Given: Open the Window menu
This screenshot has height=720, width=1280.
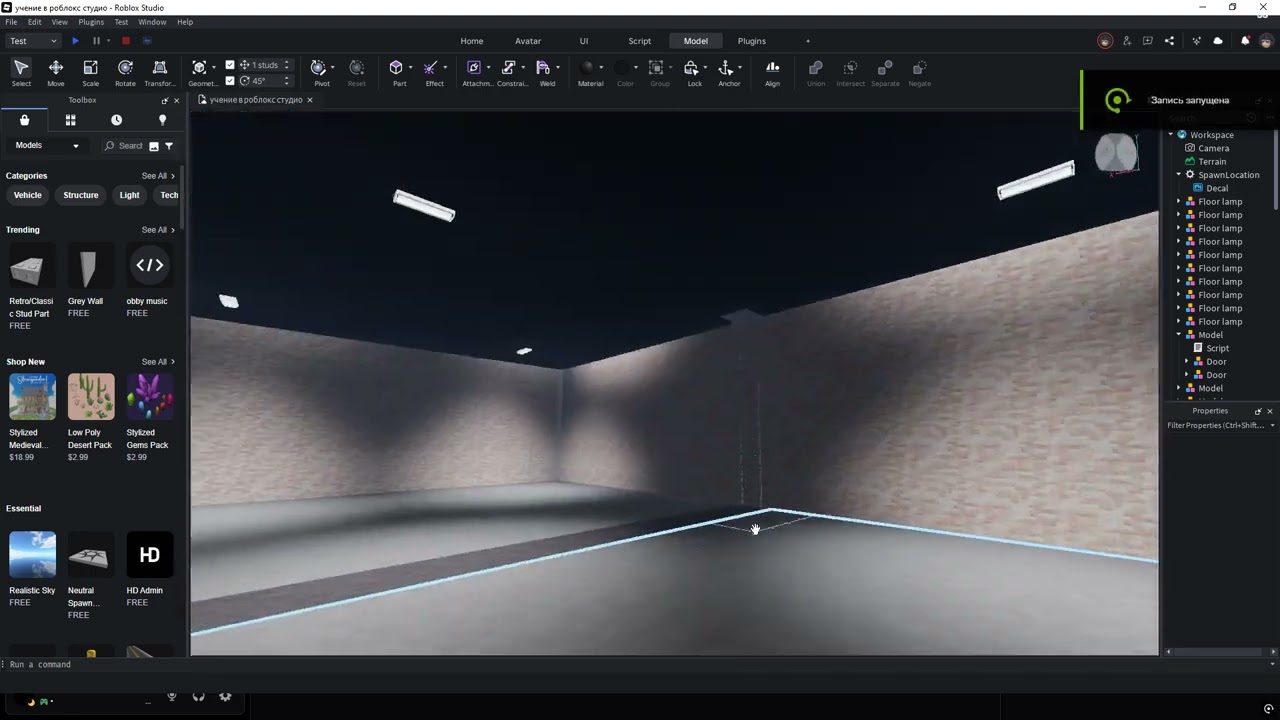Looking at the screenshot, I should [x=152, y=22].
